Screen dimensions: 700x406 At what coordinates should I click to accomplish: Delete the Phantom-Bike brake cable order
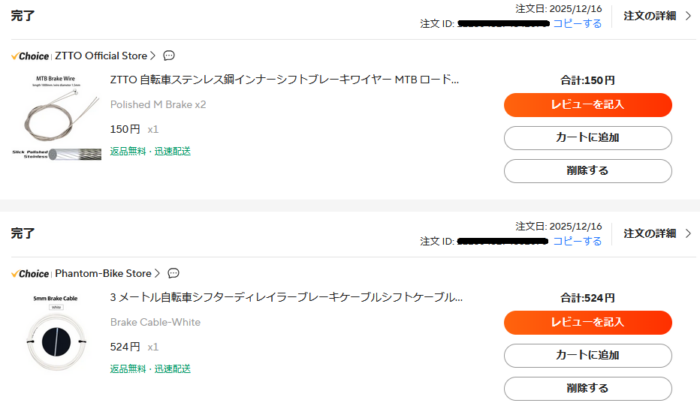(587, 388)
